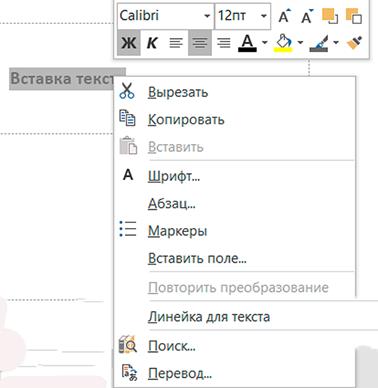Decrease font size with the smaller A button
This screenshot has width=378, height=388.
pos(307,16)
